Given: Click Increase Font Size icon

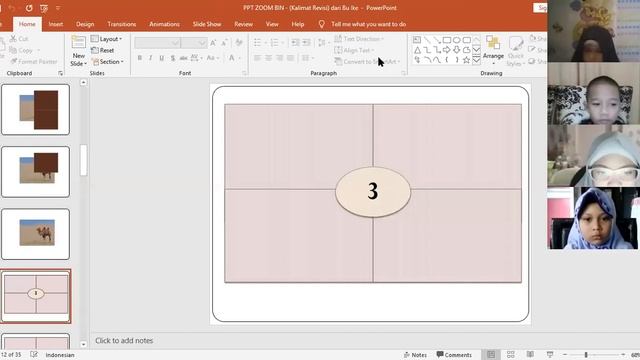Looking at the screenshot, I should click(213, 43).
